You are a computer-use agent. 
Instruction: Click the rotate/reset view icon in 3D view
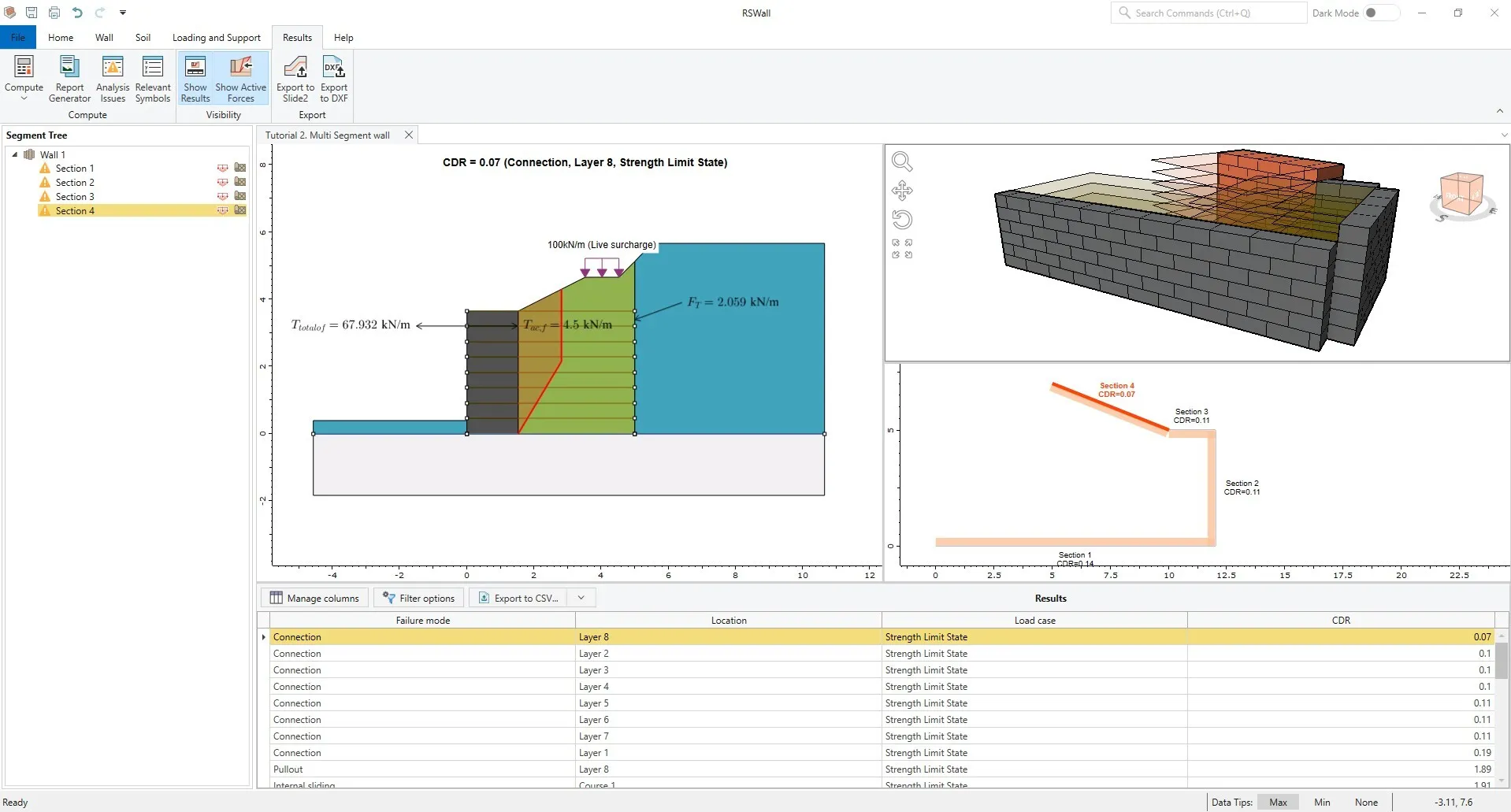pyautogui.click(x=901, y=220)
